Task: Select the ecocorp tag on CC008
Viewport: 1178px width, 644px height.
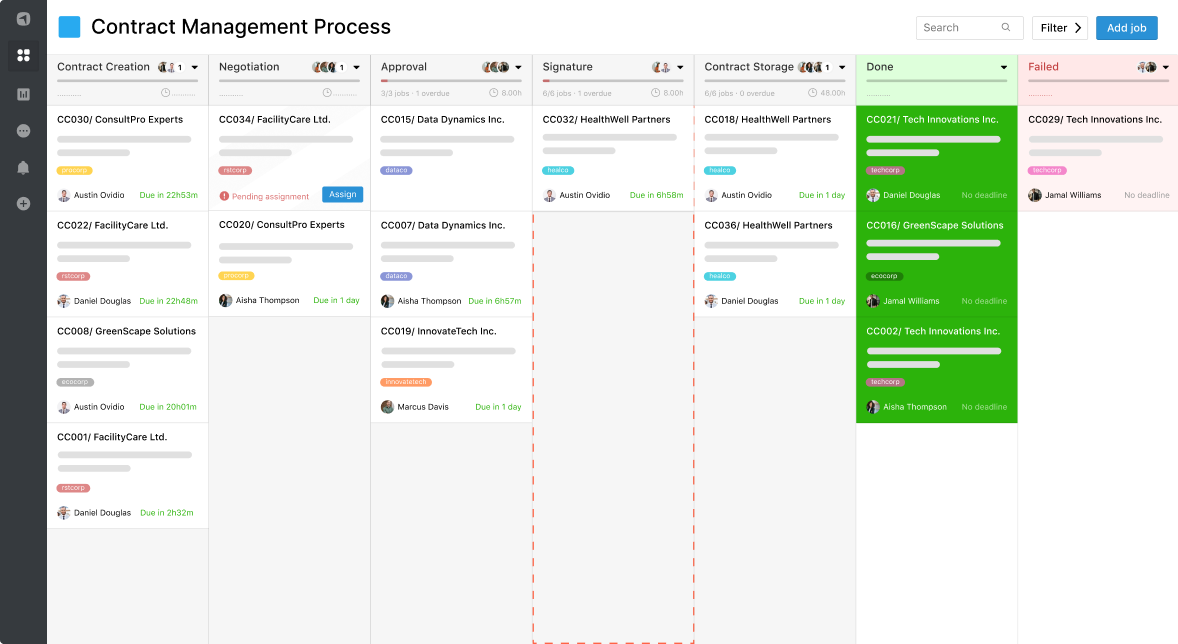Action: click(75, 381)
